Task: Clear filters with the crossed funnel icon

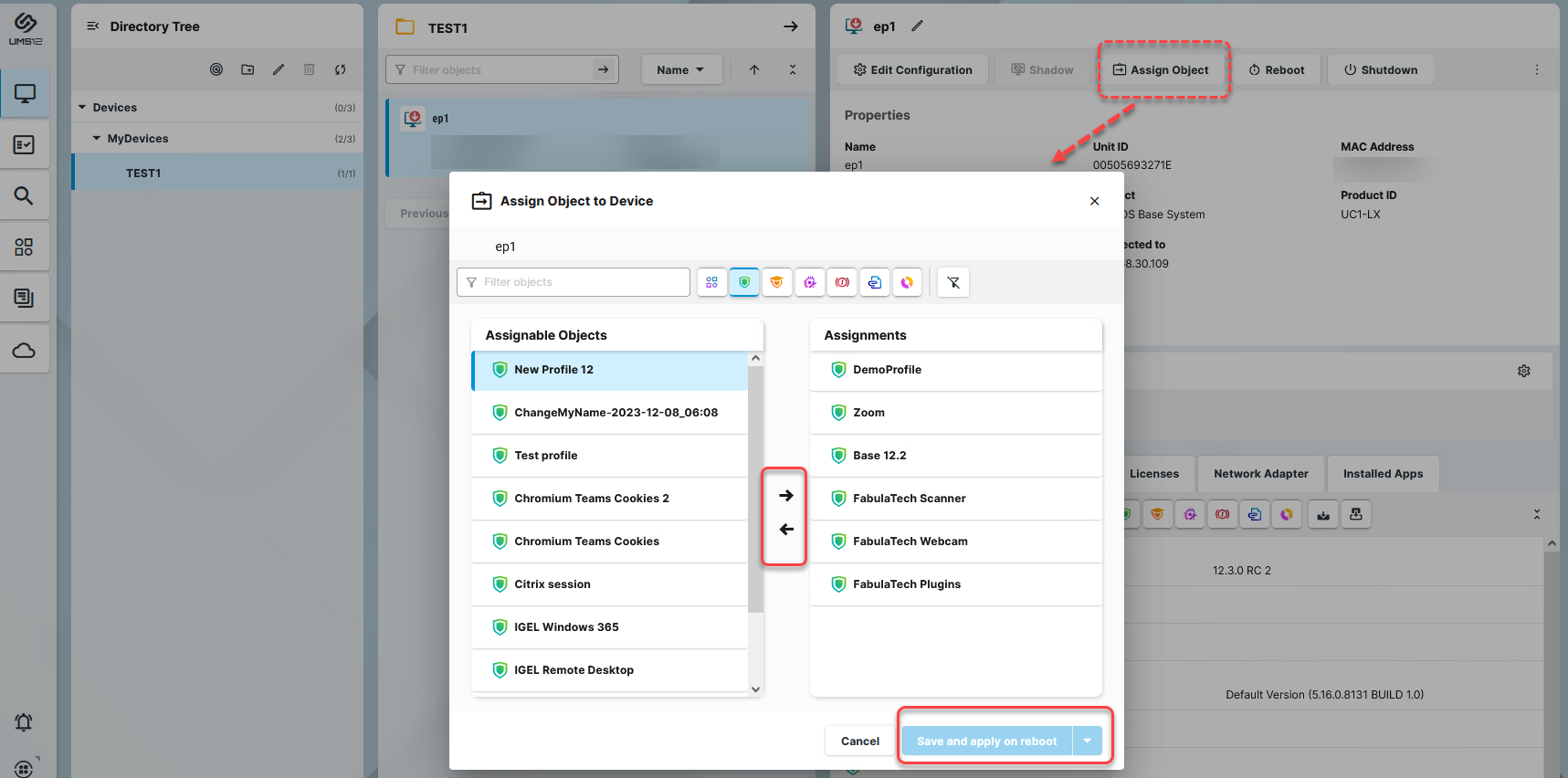Action: coord(953,282)
